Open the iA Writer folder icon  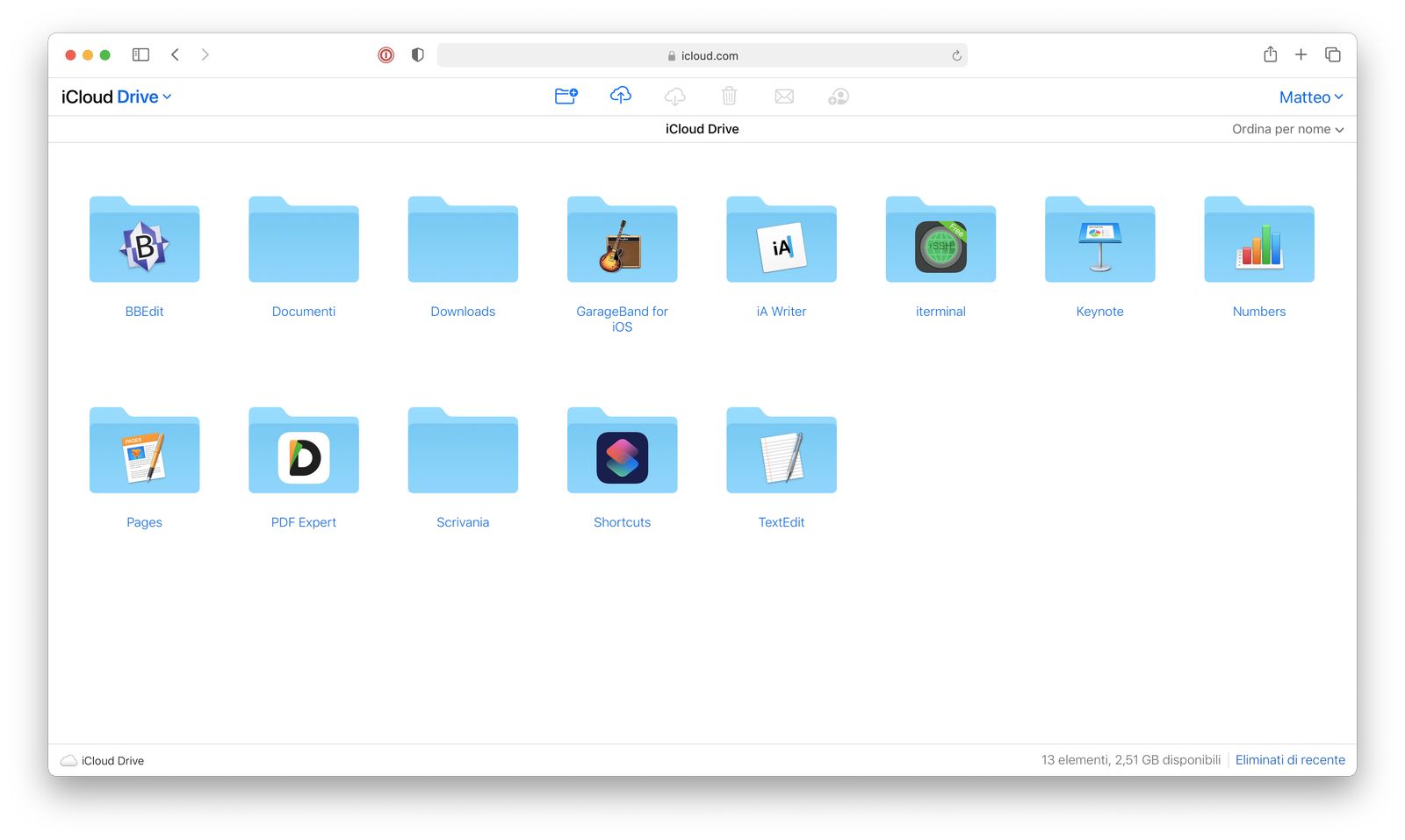click(782, 240)
